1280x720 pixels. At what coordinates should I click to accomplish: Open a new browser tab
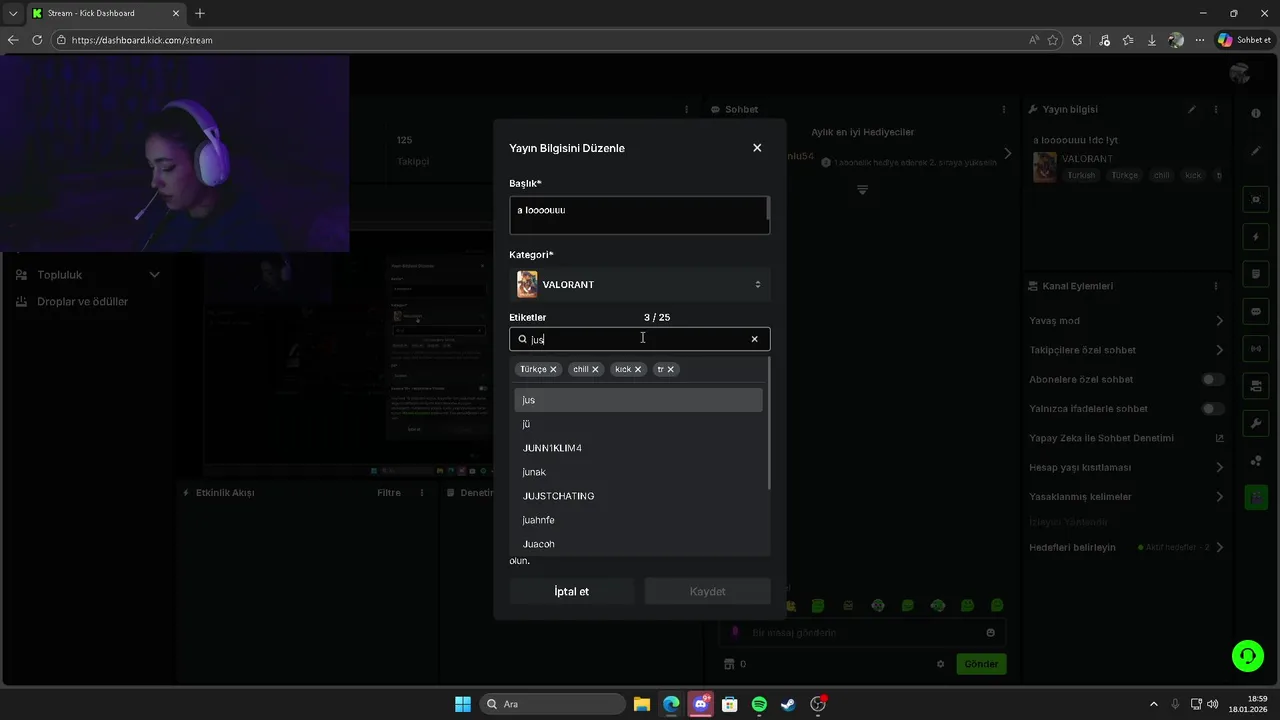(x=200, y=13)
